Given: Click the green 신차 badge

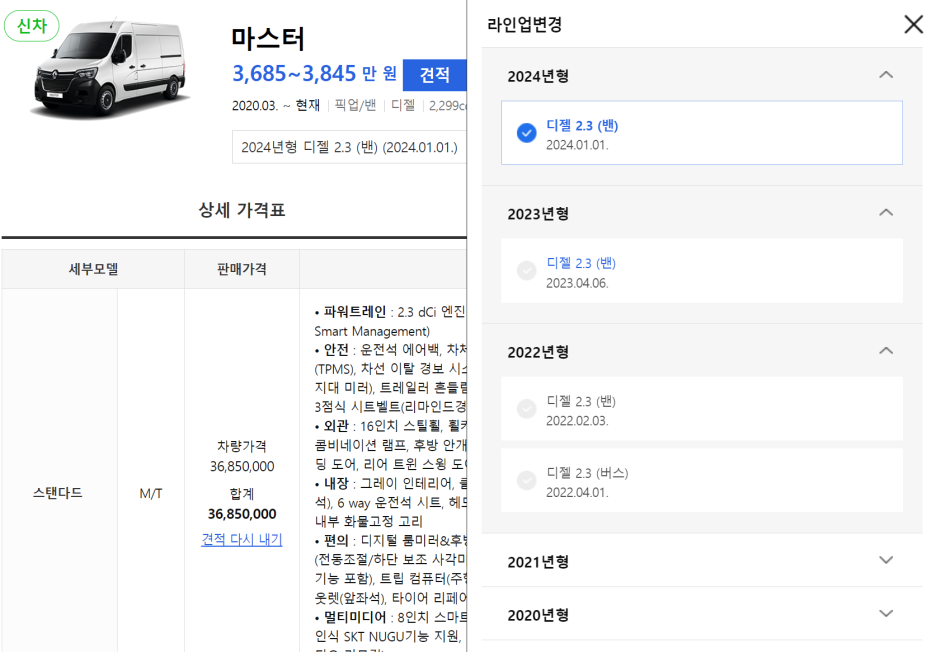Looking at the screenshot, I should point(32,26).
